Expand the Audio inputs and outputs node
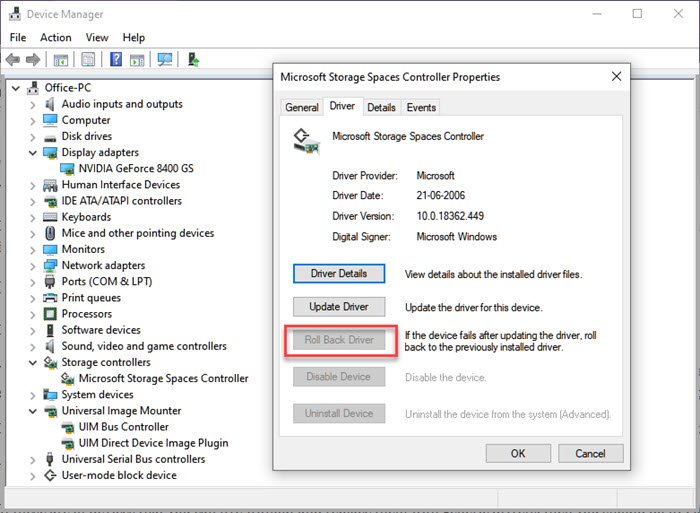 (x=33, y=105)
